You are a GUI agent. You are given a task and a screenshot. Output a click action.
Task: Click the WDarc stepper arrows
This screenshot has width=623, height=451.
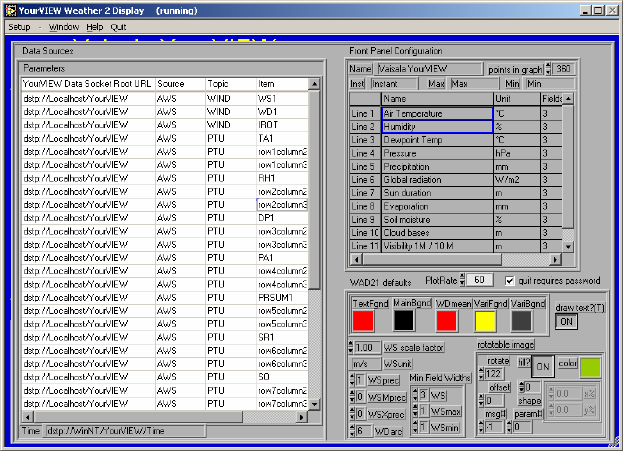pos(352,430)
